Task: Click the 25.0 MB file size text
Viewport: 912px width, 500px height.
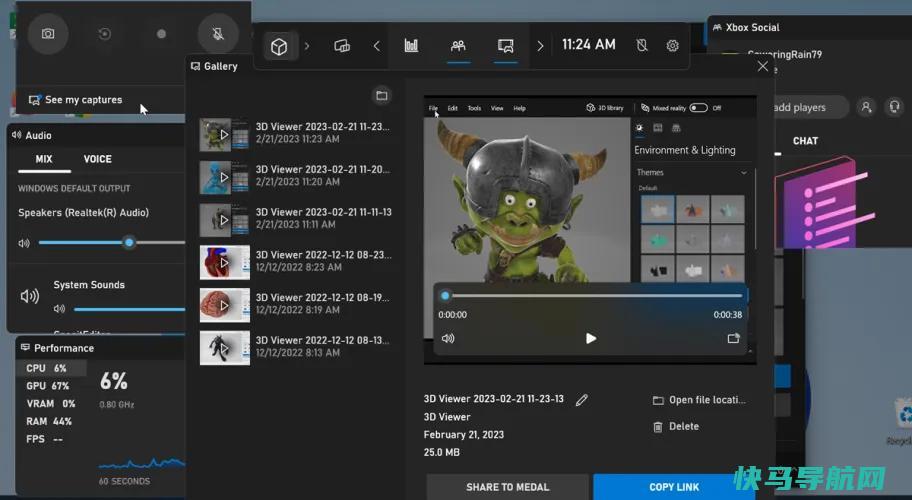Action: pos(441,452)
